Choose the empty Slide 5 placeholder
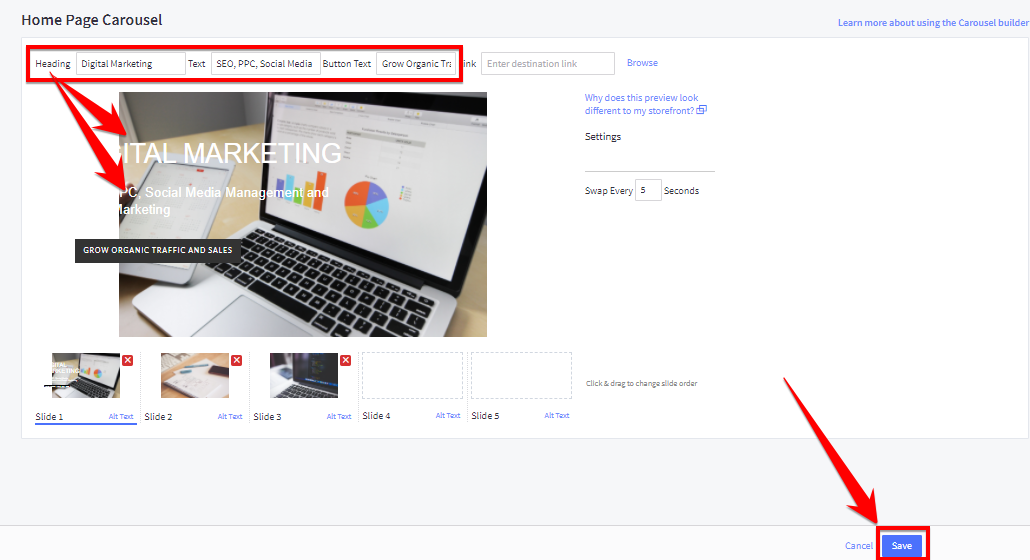Screen dimensions: 1030x560 coord(521,376)
